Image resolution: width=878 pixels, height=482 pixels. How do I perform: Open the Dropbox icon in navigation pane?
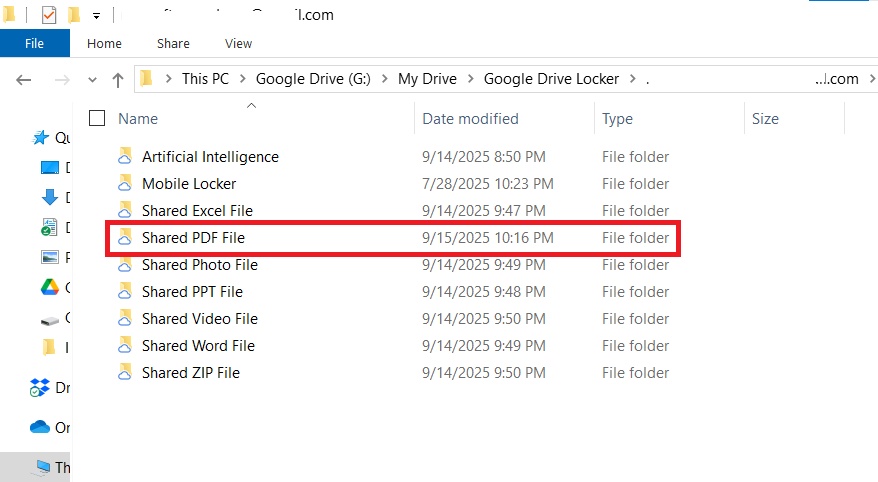pos(40,387)
